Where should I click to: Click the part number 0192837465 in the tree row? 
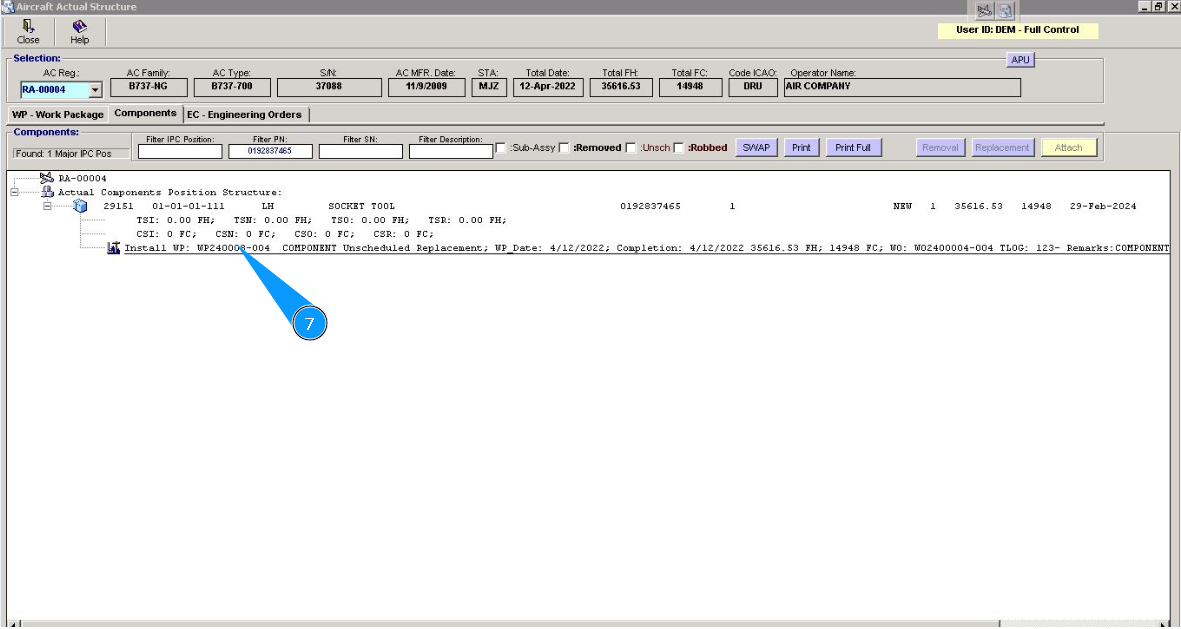coord(651,206)
